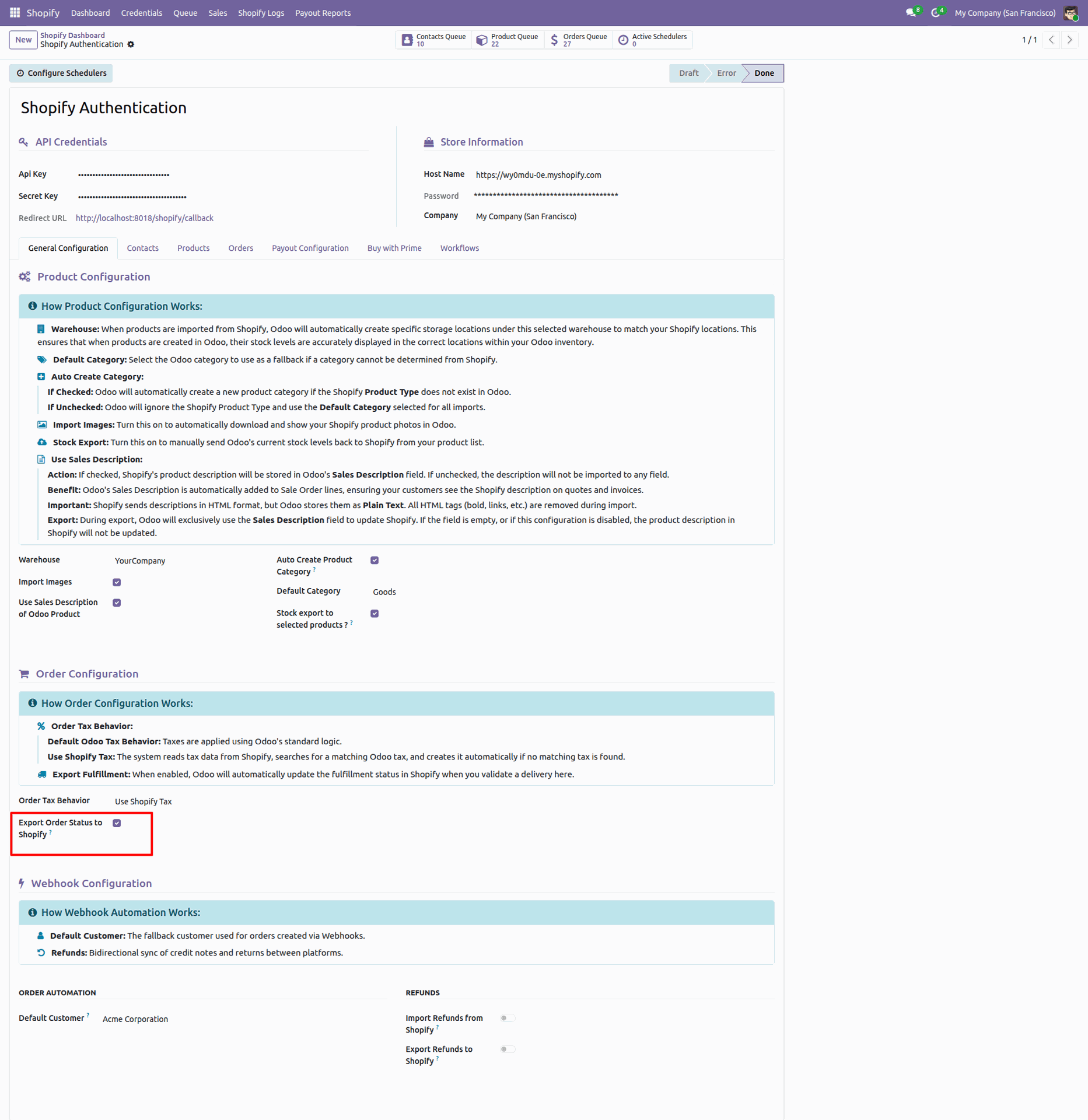The height and width of the screenshot is (1120, 1088).
Task: Show help tooltip for Export Order Status to Shopify
Action: click(51, 832)
